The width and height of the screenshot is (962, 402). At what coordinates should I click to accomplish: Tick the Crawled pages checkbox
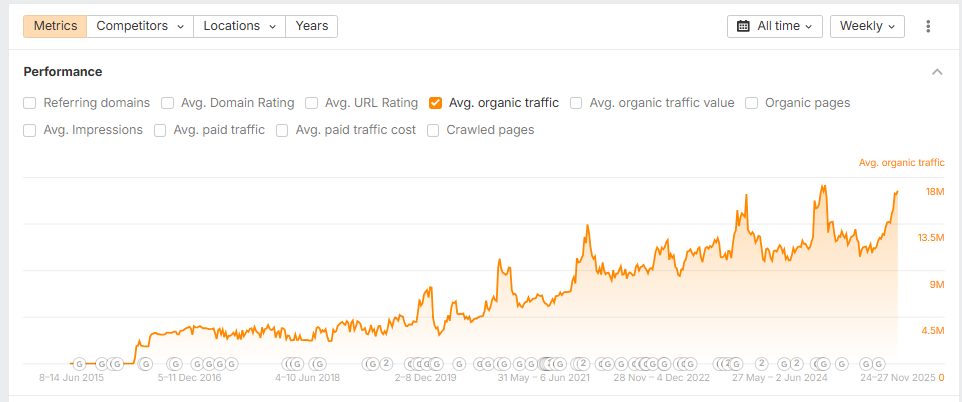click(x=433, y=130)
